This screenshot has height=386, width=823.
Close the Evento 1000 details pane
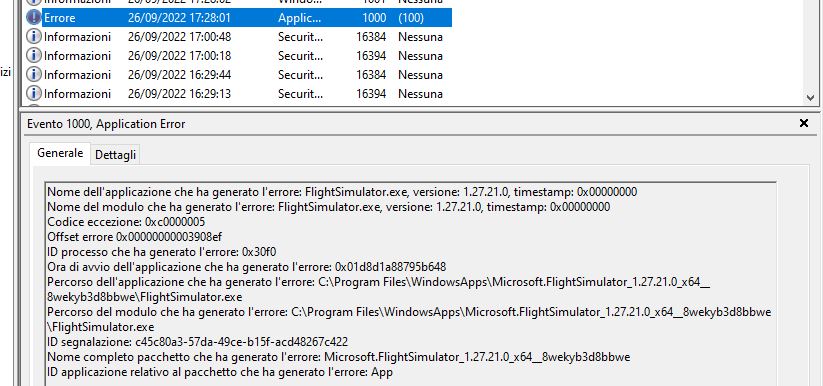pos(804,123)
